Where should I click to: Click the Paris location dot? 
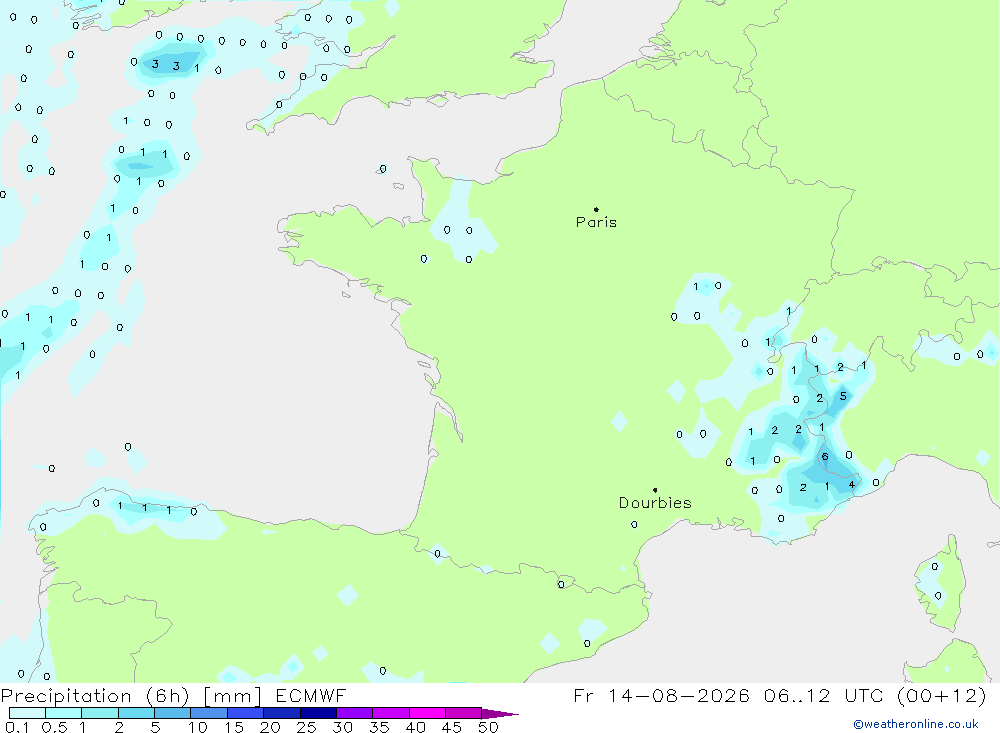pyautogui.click(x=596, y=209)
